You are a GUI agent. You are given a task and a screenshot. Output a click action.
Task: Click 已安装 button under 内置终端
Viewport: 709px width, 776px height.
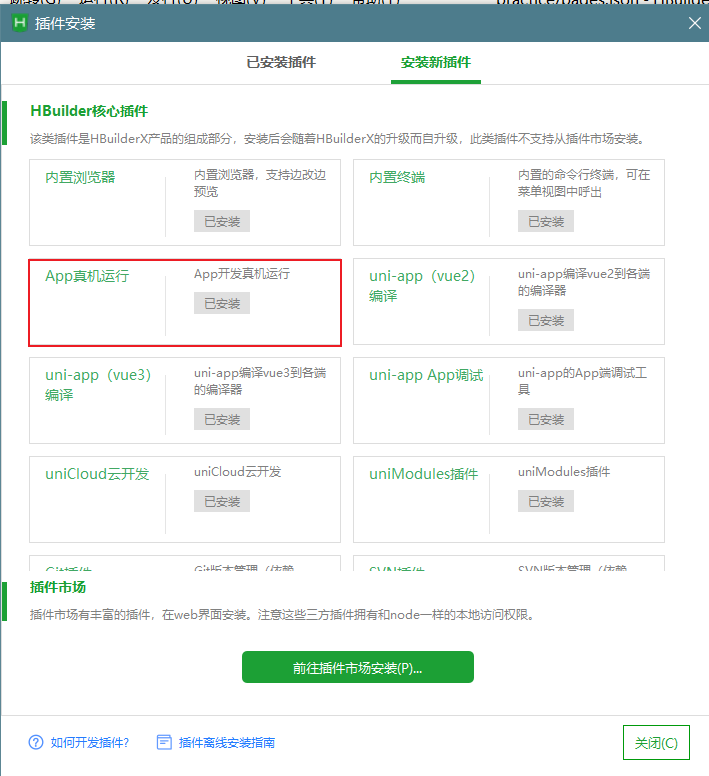(x=546, y=221)
